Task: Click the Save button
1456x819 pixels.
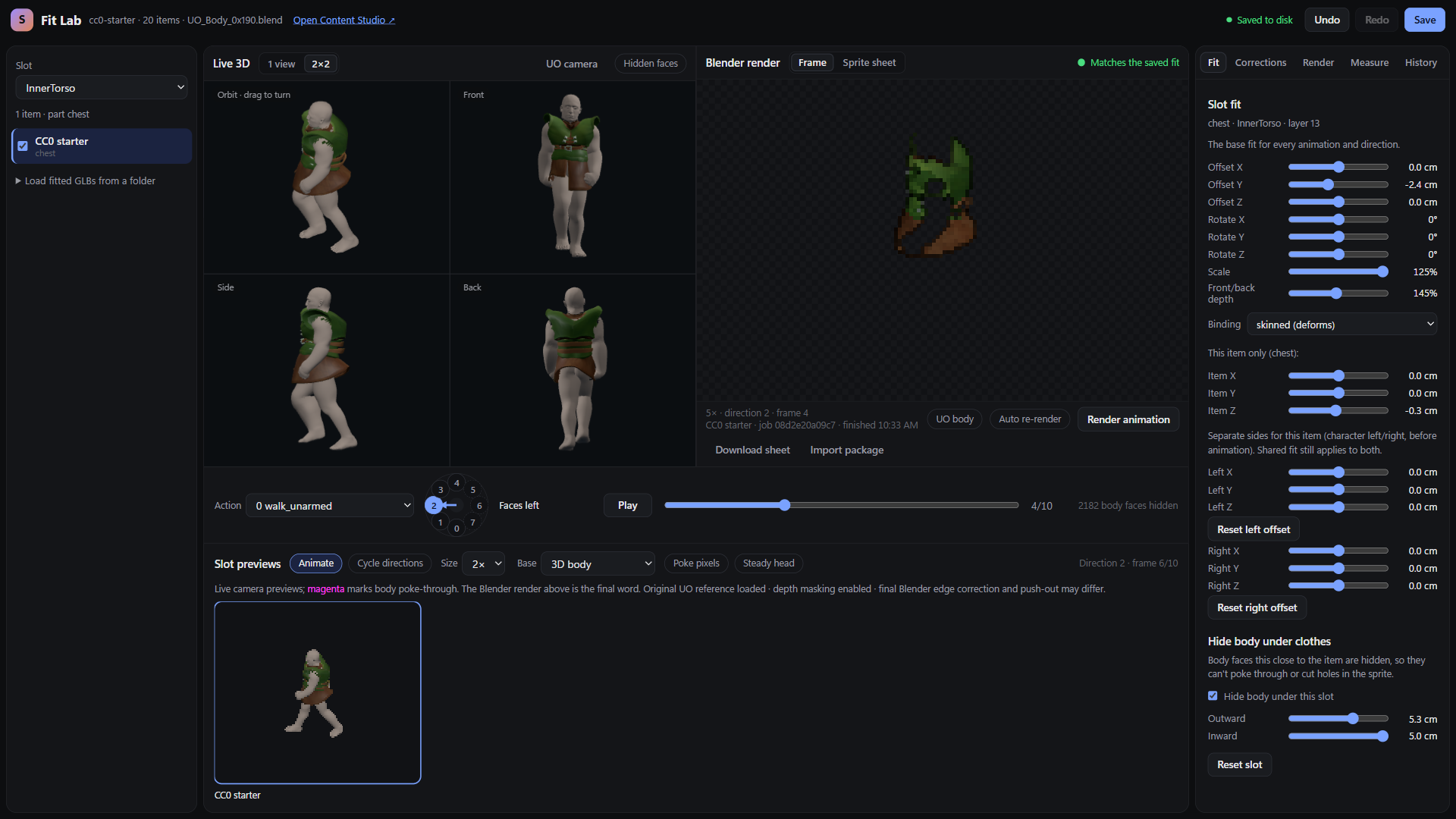Action: [x=1424, y=20]
